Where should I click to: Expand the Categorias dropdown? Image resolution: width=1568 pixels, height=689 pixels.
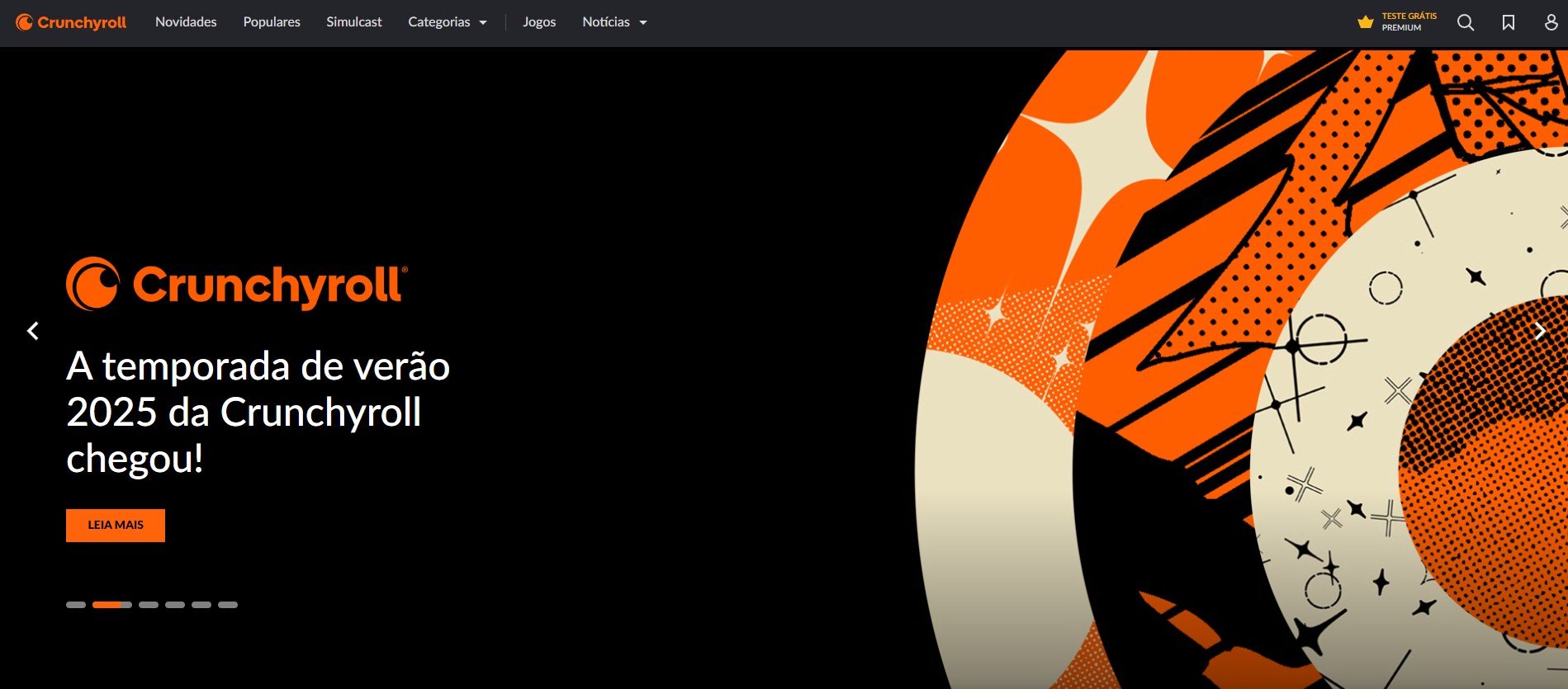(x=448, y=22)
